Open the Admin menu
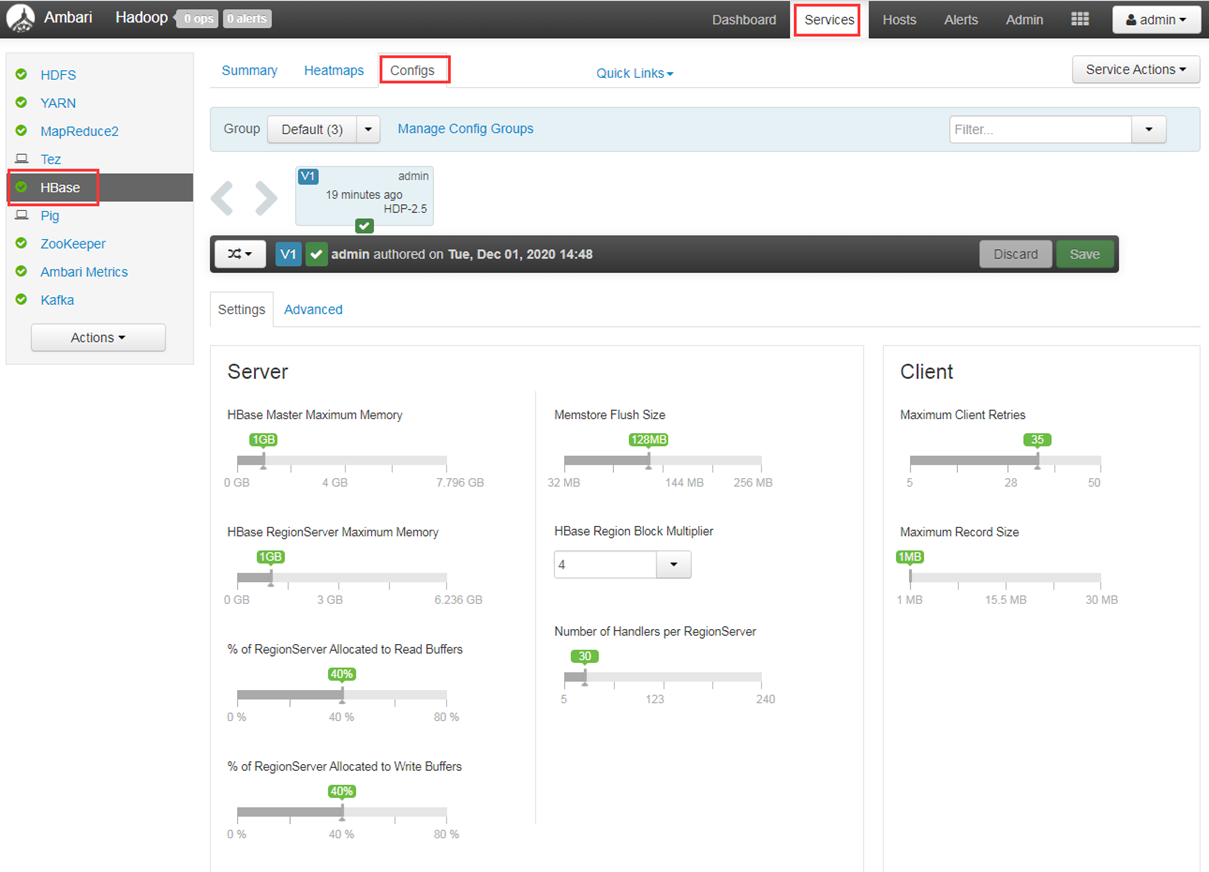 [x=1024, y=19]
